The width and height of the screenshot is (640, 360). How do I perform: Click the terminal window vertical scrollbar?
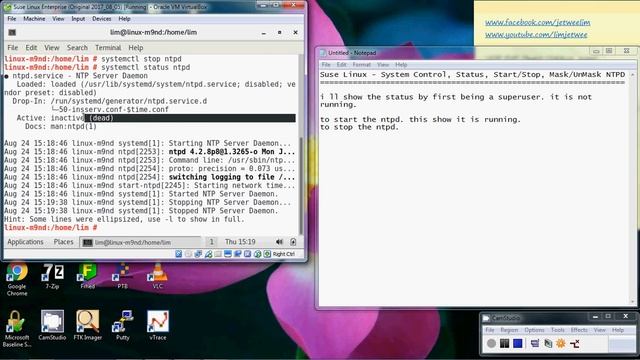point(302,144)
